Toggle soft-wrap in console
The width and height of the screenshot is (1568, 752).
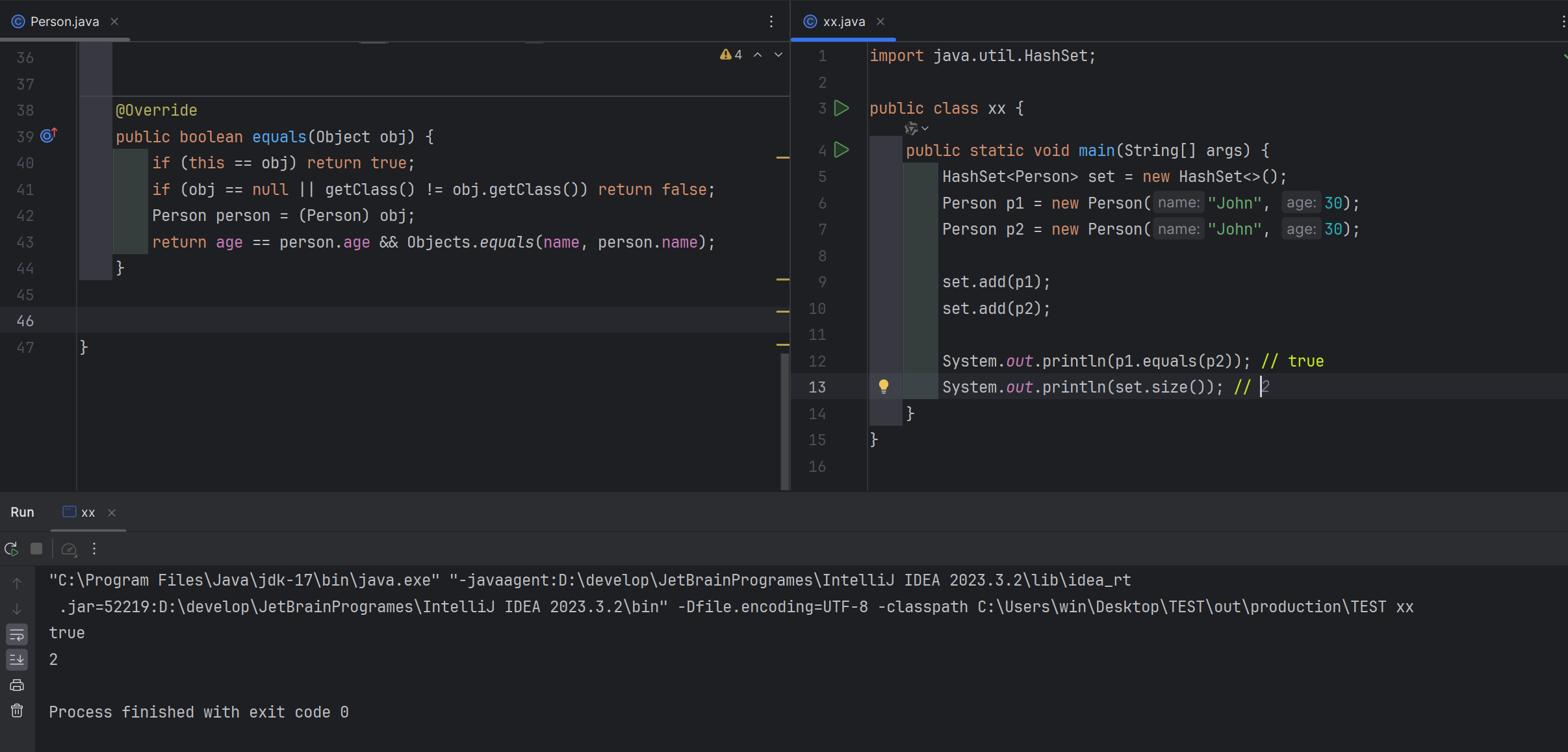click(17, 634)
